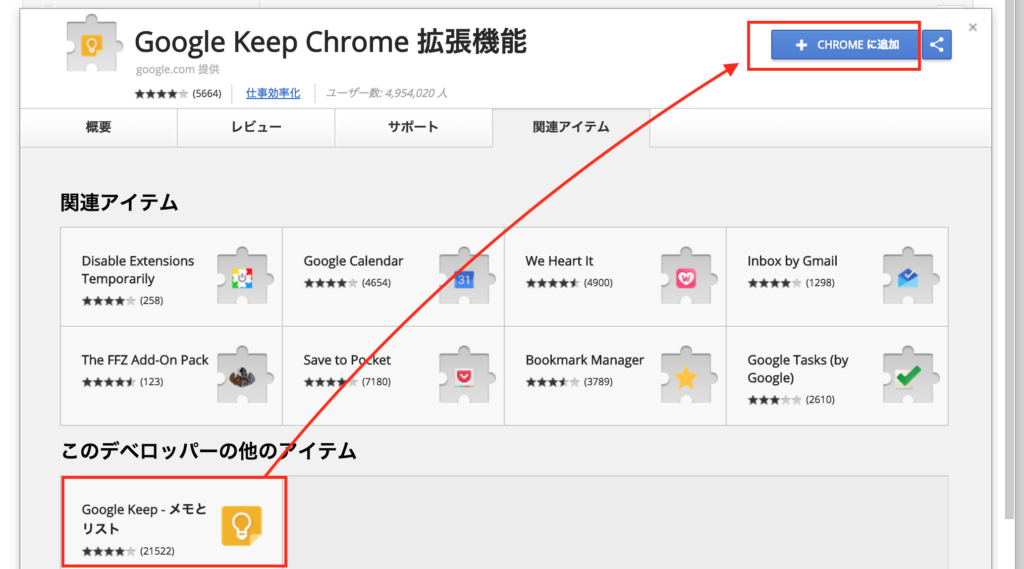The height and width of the screenshot is (569, 1024).
Task: Open the Google Calendar title
Action: (x=353, y=261)
